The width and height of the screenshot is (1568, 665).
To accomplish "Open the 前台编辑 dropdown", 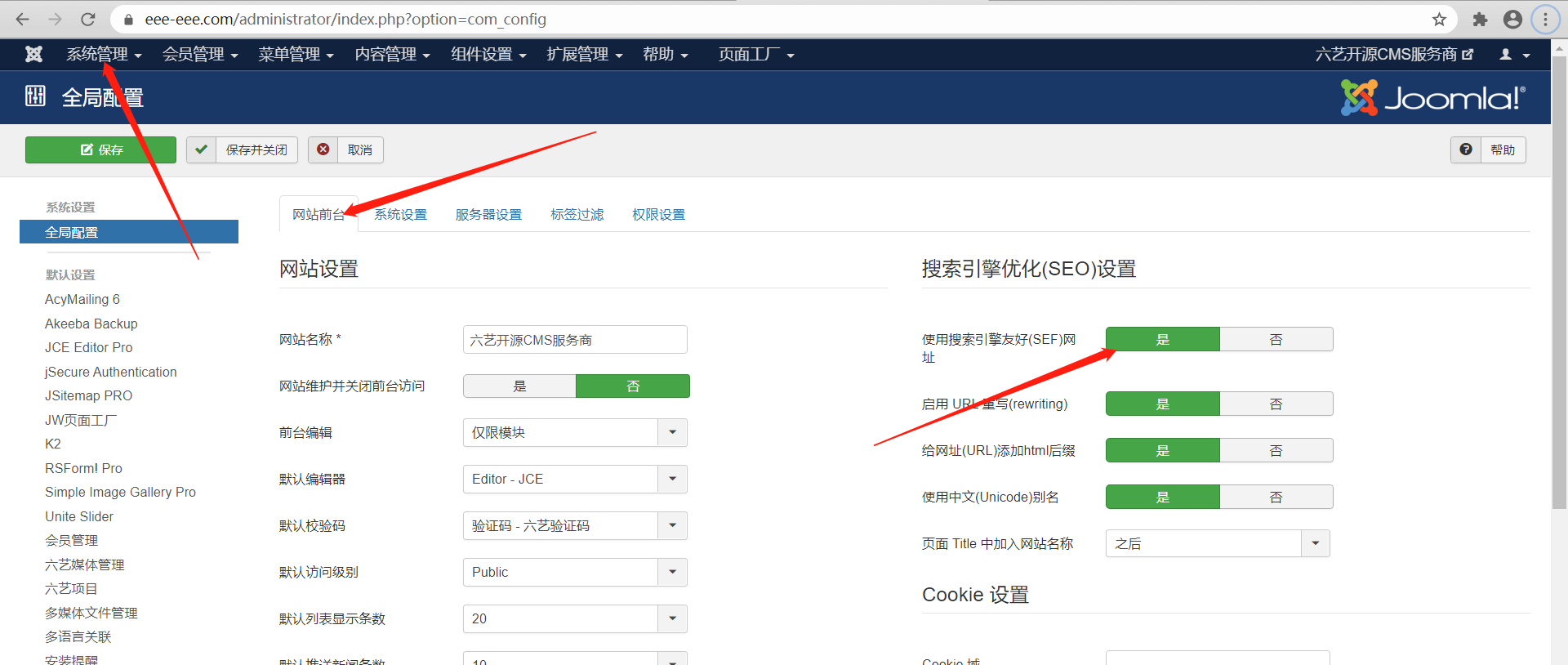I will [575, 432].
